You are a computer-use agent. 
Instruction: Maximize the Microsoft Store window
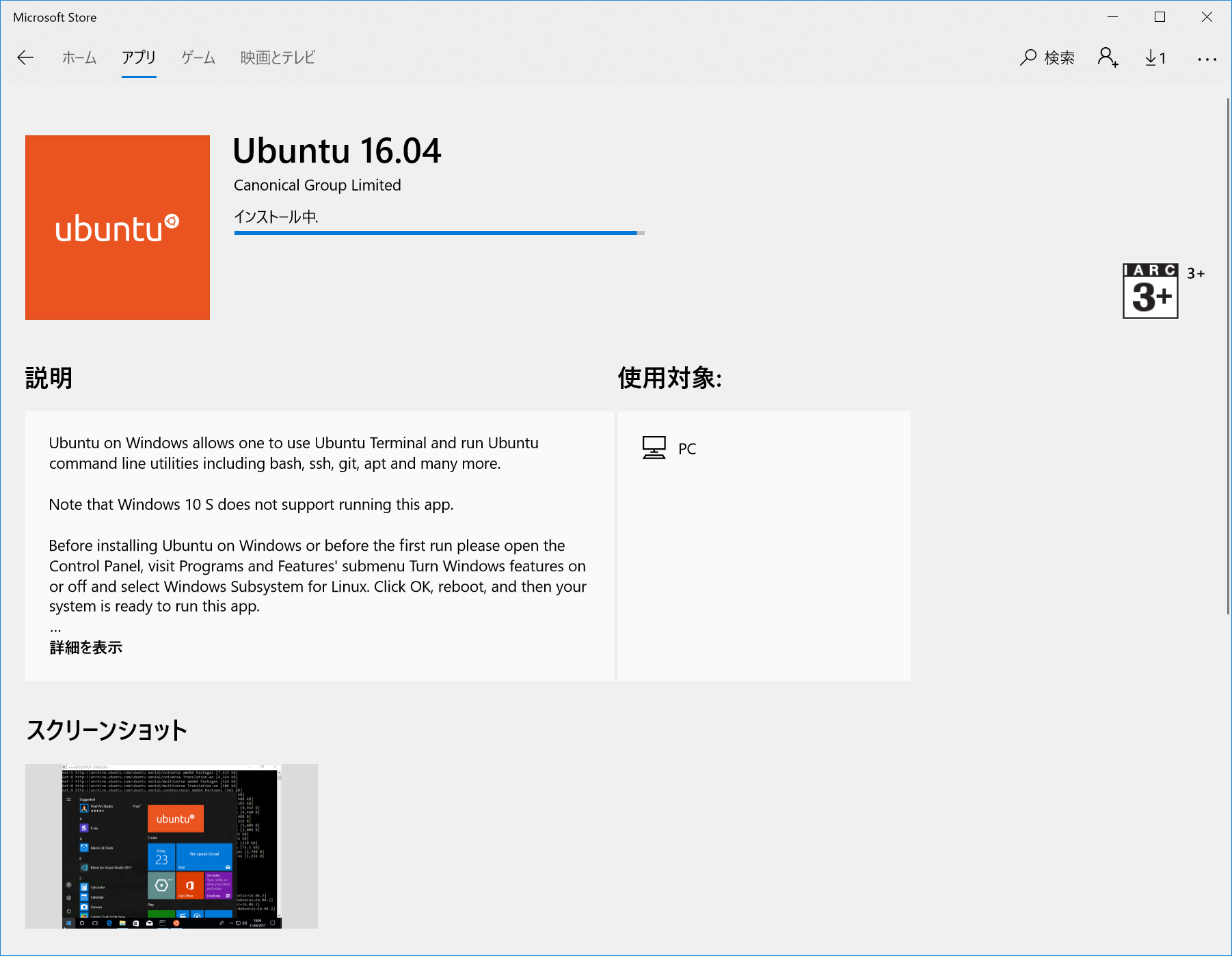point(1160,17)
